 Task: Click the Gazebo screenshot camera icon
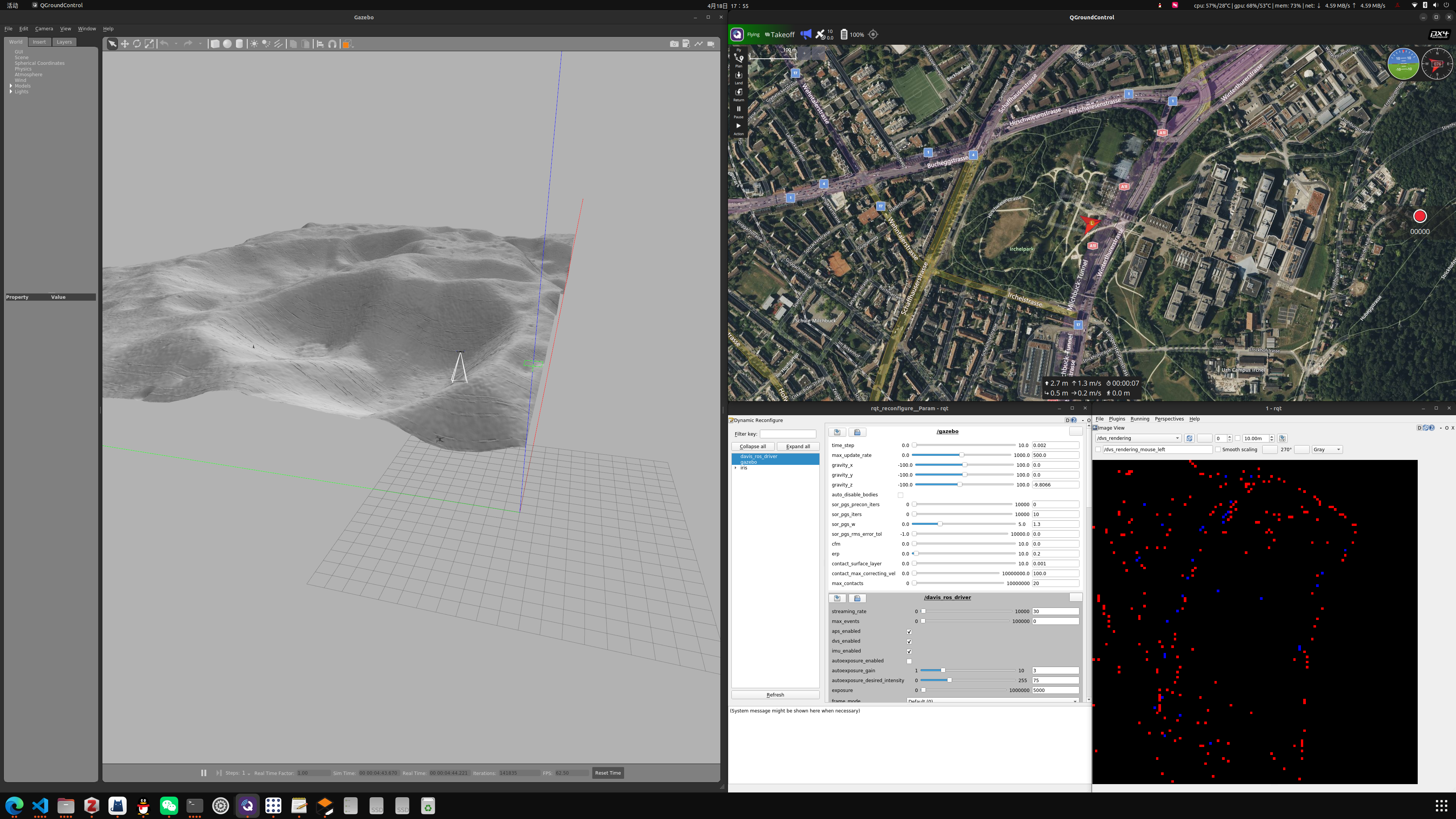point(674,44)
